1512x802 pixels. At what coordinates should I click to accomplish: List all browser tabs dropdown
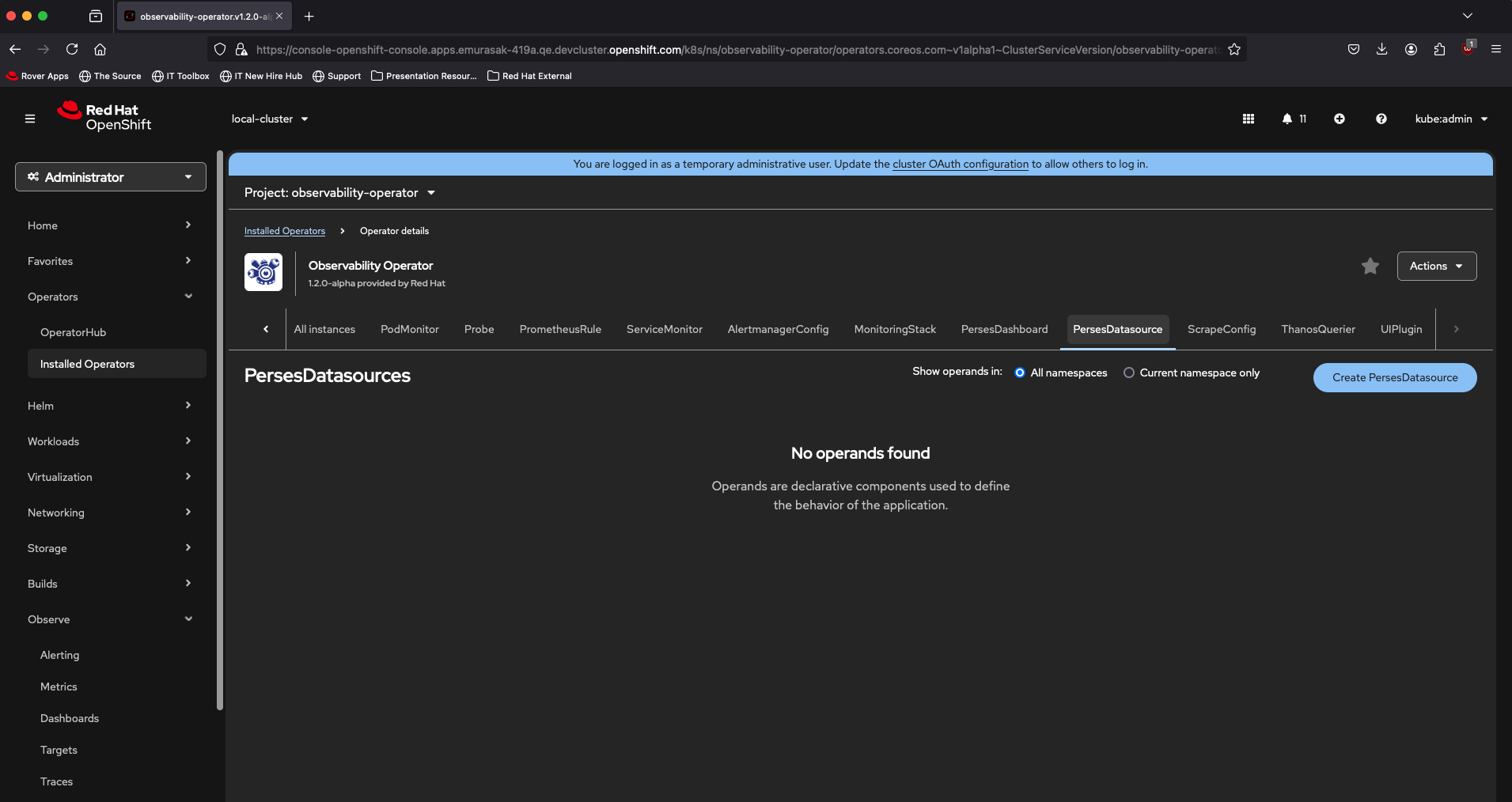1468,16
